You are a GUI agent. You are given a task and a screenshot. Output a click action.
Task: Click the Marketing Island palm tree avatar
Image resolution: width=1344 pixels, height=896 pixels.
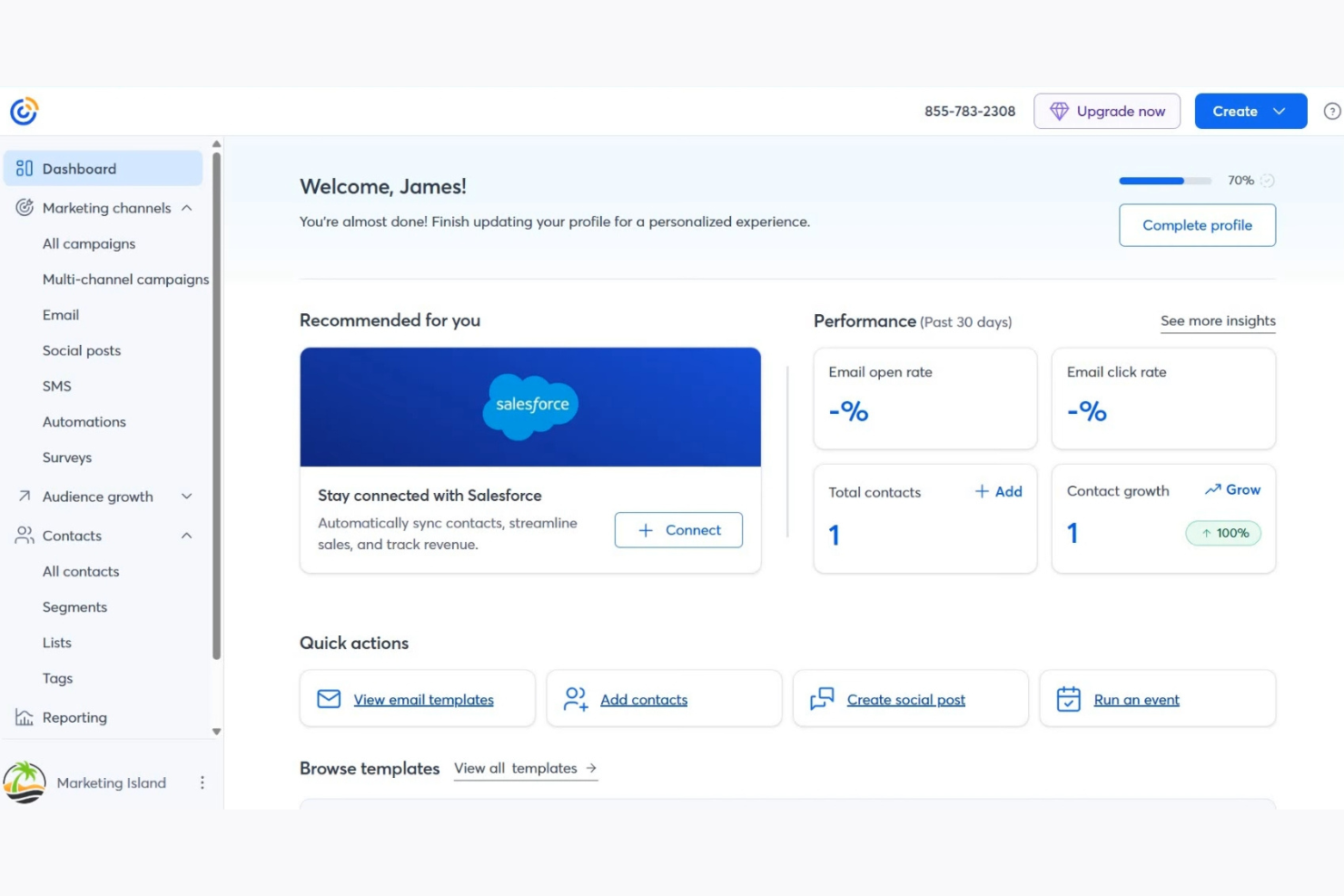pyautogui.click(x=25, y=782)
